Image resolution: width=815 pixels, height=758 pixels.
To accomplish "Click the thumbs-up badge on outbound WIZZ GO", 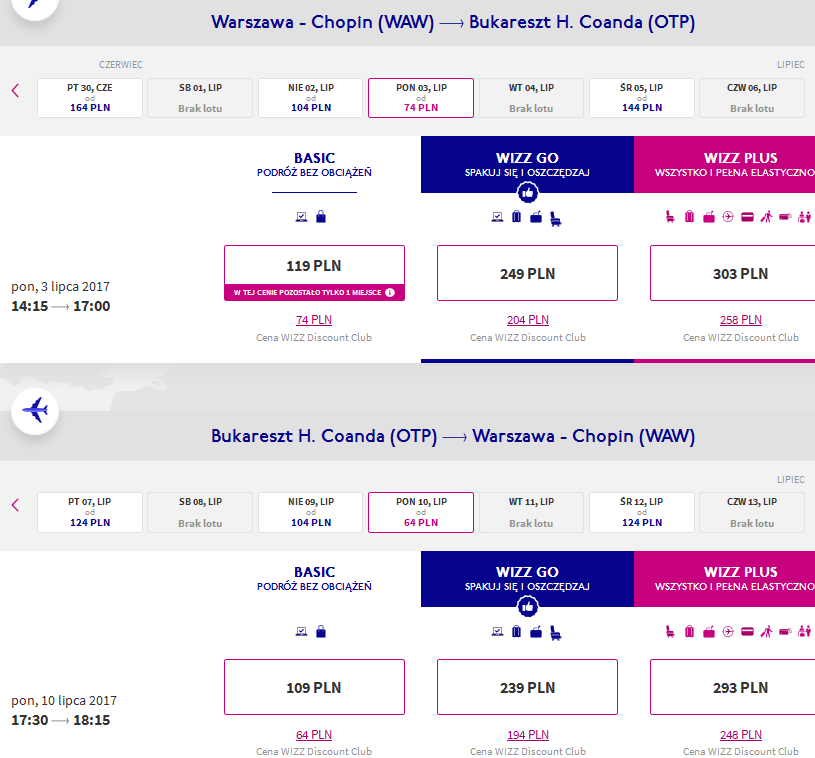I will [528, 193].
